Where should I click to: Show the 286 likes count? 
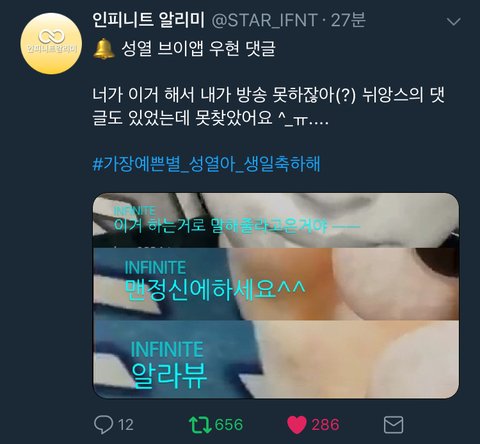pos(325,425)
